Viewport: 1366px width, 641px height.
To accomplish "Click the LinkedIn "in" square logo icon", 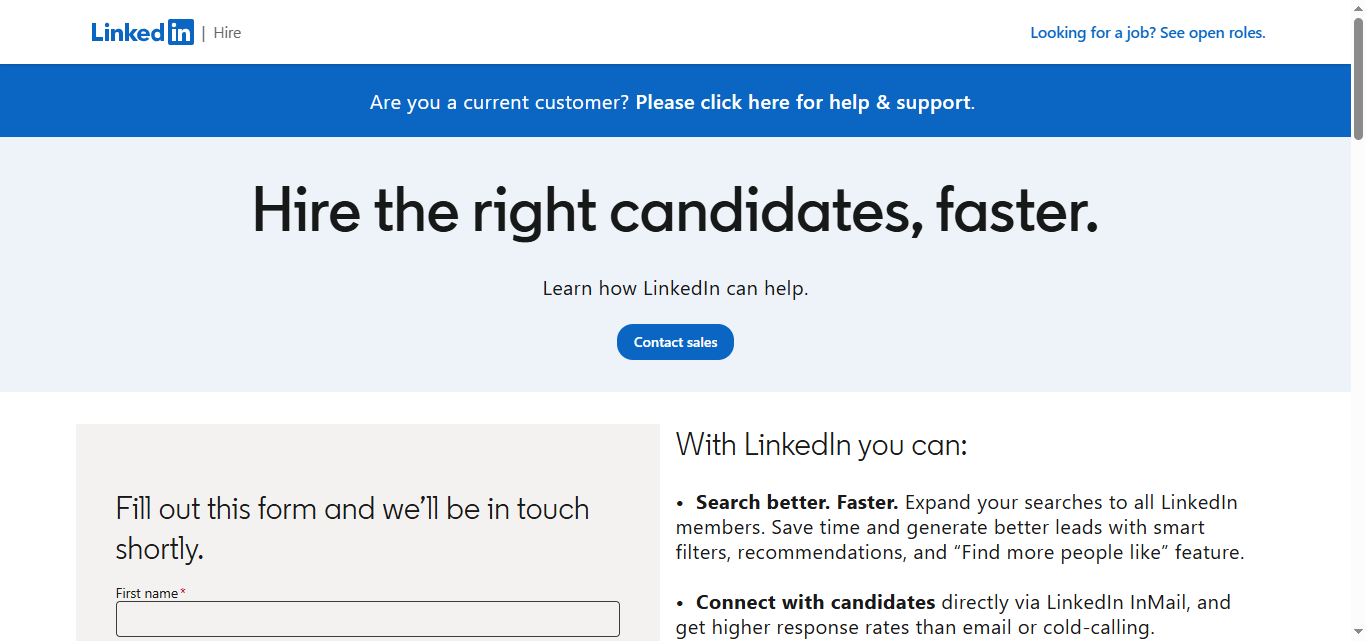I will point(181,31).
